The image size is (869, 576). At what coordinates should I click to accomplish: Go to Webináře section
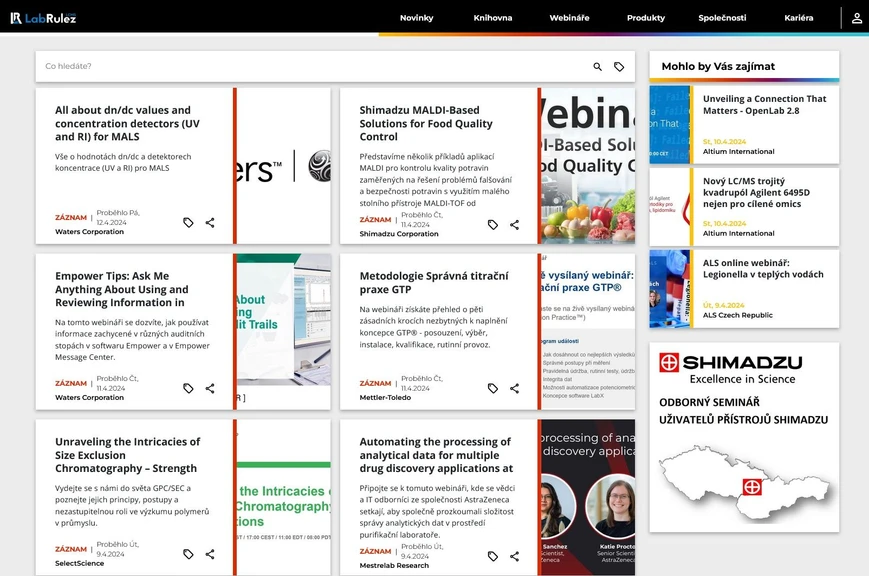click(x=569, y=18)
